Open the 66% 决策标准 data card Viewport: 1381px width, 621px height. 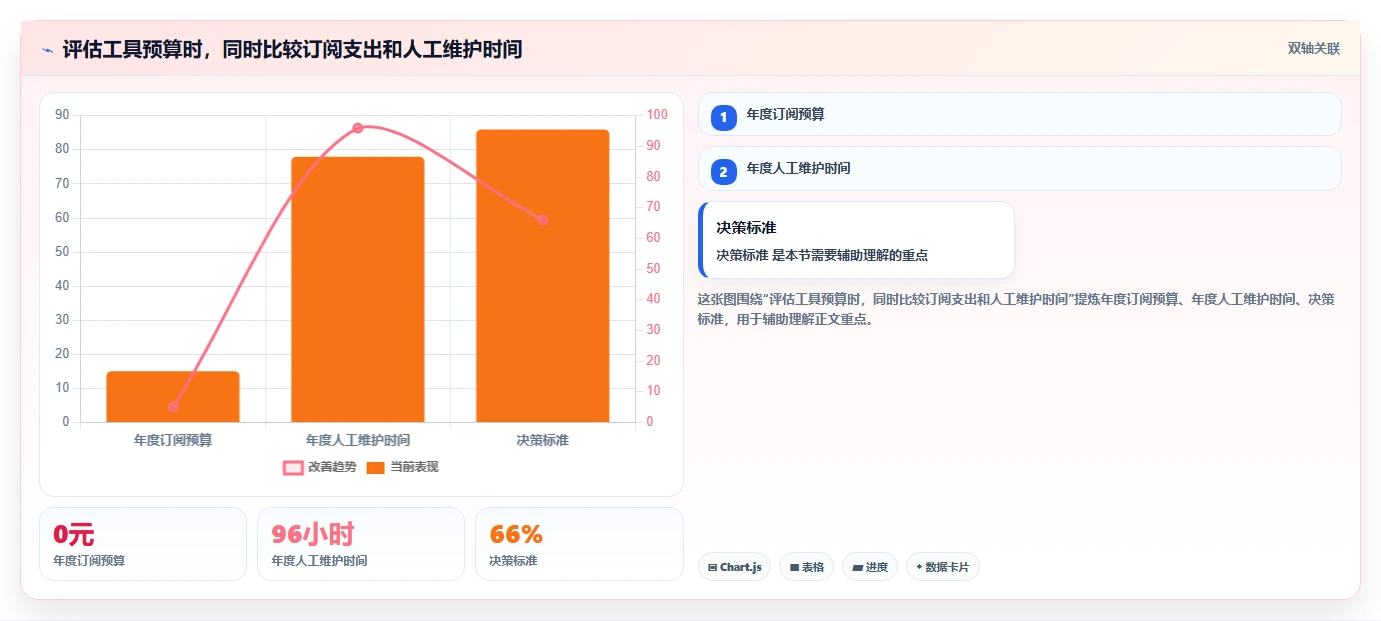[579, 544]
